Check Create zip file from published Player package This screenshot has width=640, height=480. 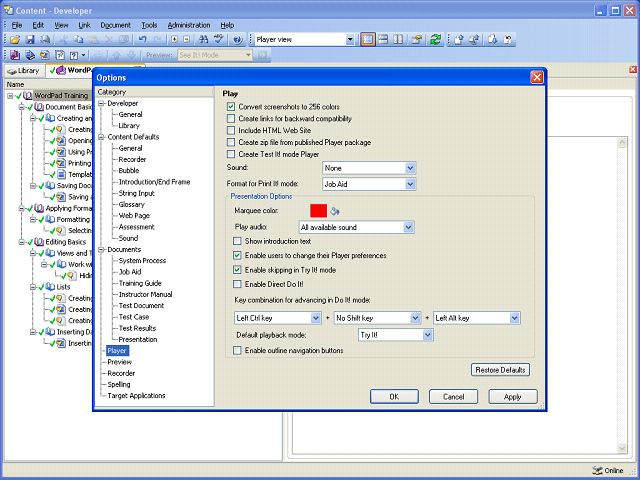(x=231, y=142)
